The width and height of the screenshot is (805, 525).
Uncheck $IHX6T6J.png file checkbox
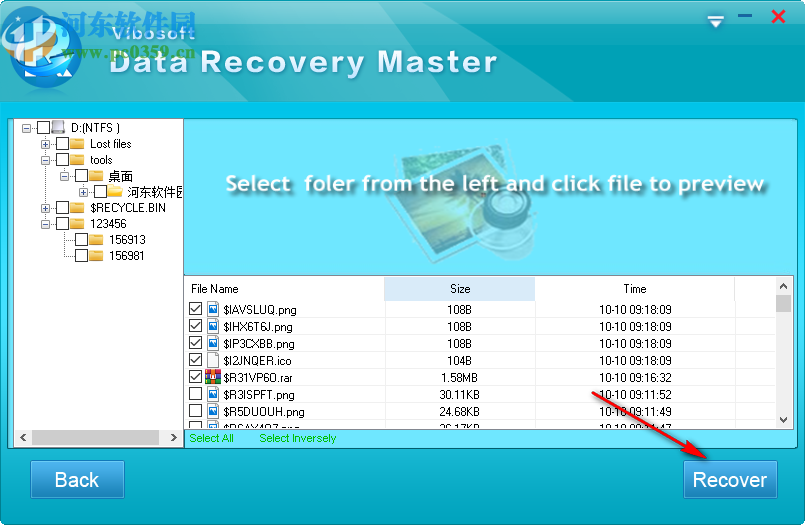click(195, 326)
